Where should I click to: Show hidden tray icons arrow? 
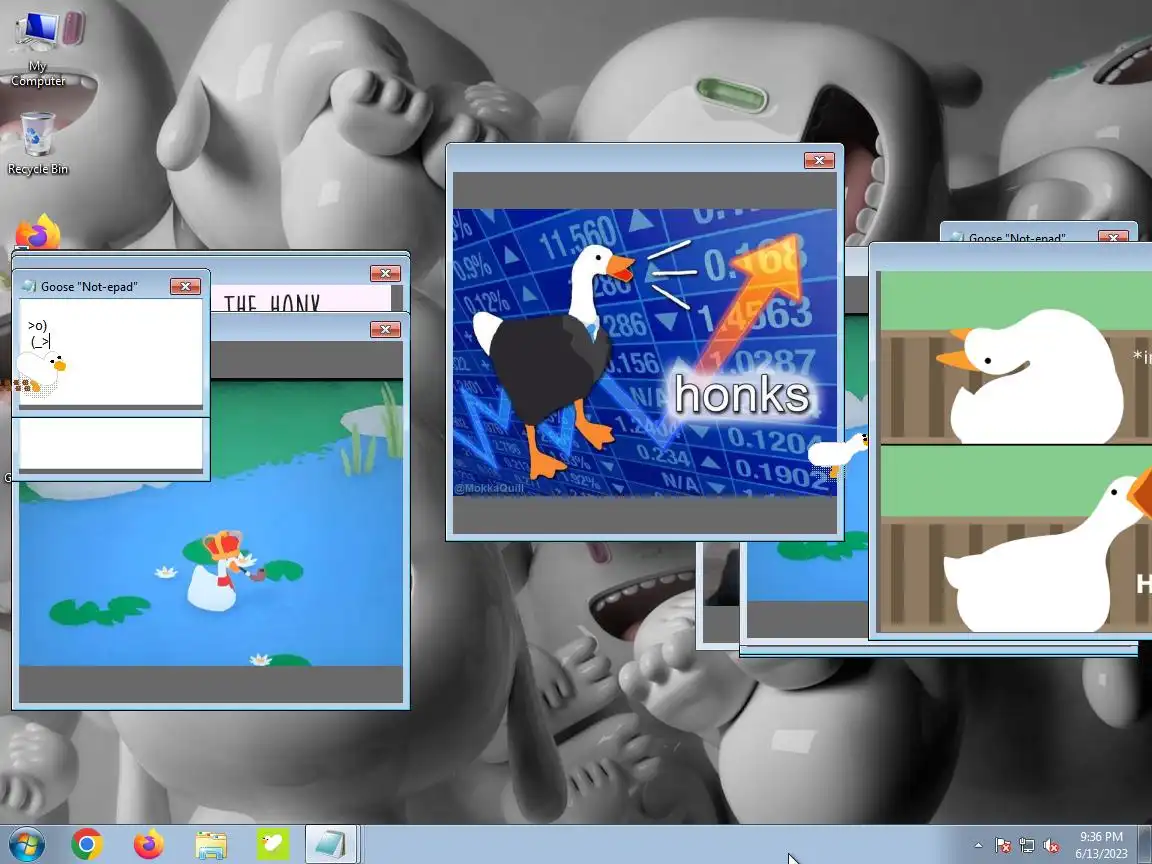tap(979, 846)
